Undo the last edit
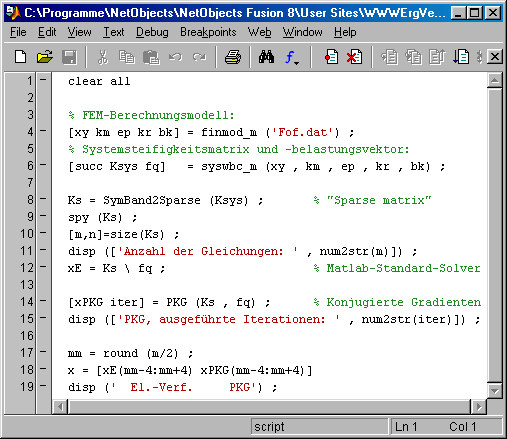The image size is (507, 439). [175, 57]
